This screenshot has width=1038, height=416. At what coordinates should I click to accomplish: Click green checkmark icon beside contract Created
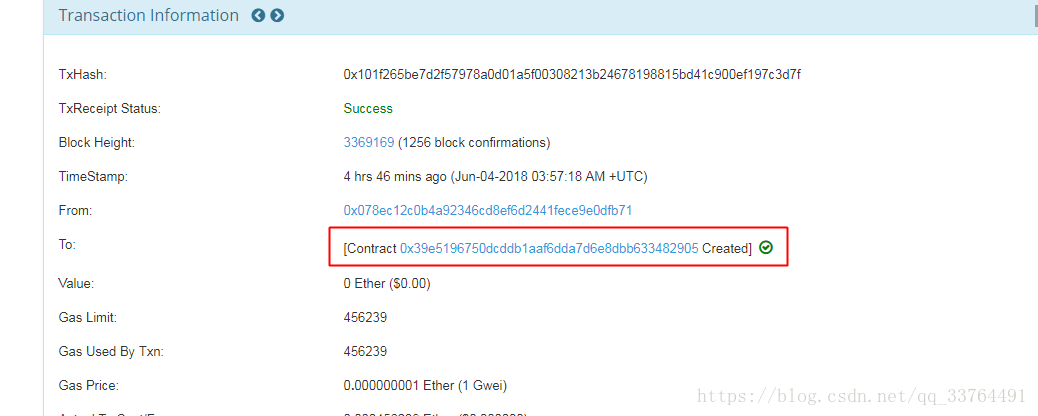click(766, 248)
